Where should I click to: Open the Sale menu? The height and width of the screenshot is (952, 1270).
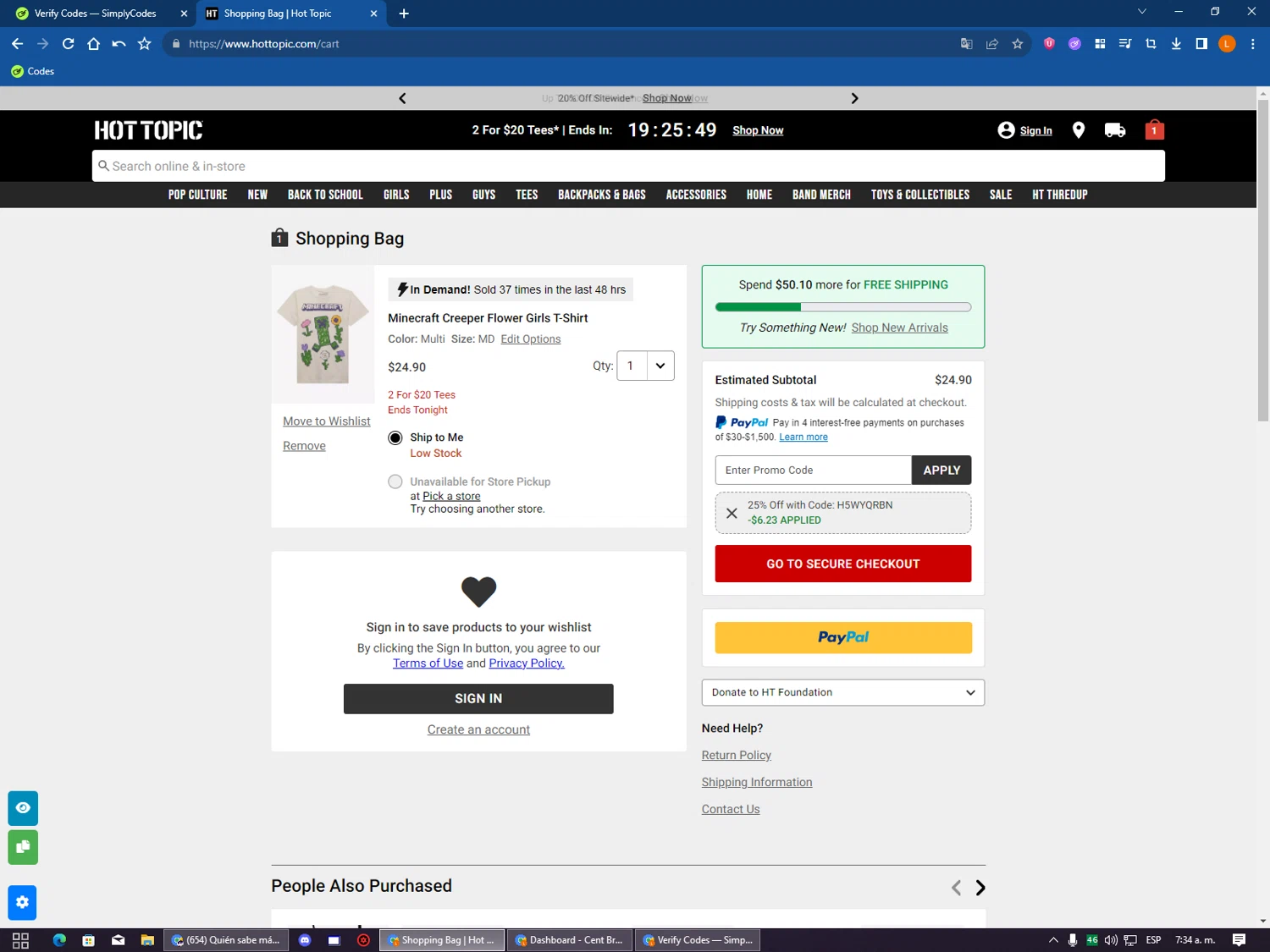[x=1001, y=195]
